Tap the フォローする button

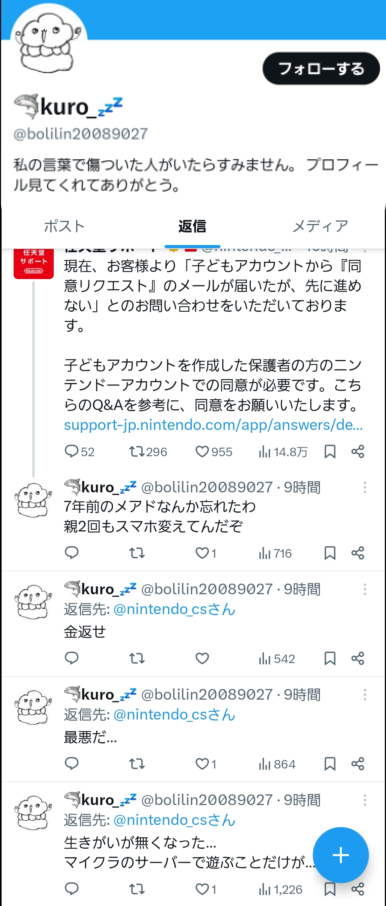click(322, 69)
